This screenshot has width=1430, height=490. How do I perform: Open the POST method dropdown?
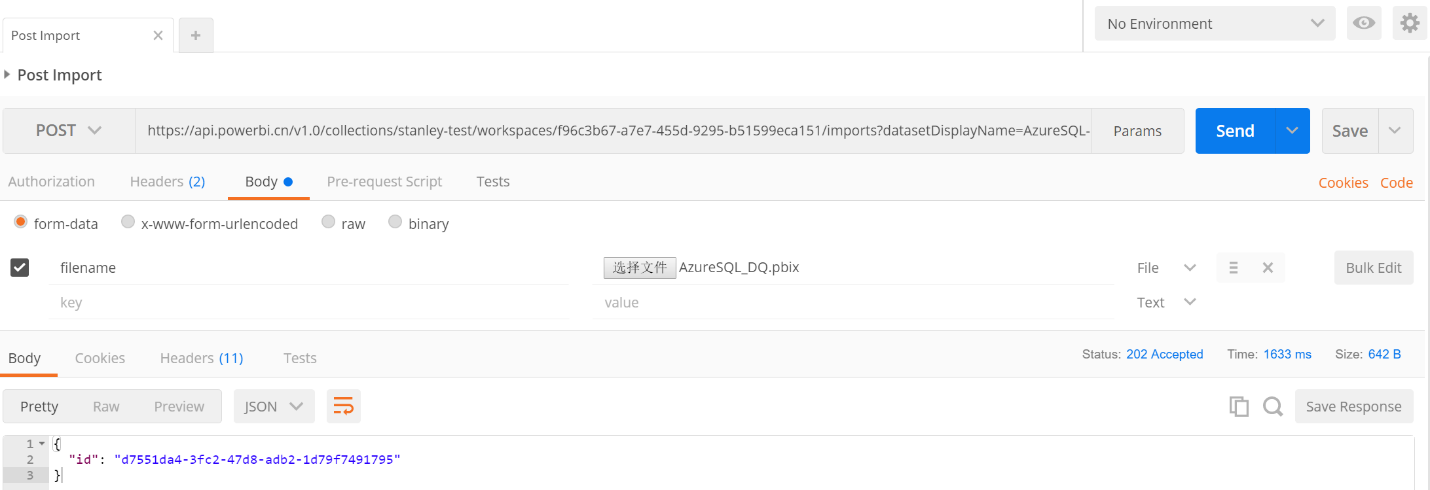[69, 131]
